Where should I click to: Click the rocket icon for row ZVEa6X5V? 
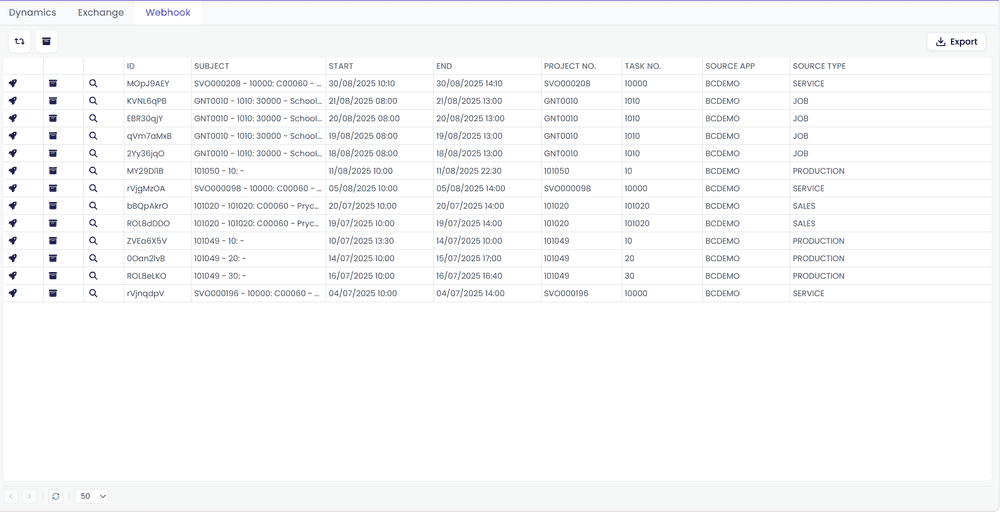[13, 241]
